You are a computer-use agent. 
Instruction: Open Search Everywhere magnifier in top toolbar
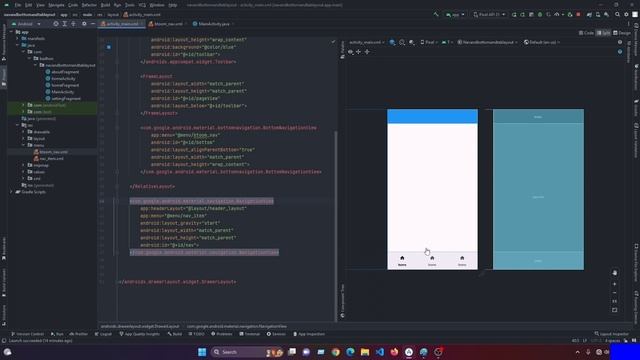coord(618,15)
